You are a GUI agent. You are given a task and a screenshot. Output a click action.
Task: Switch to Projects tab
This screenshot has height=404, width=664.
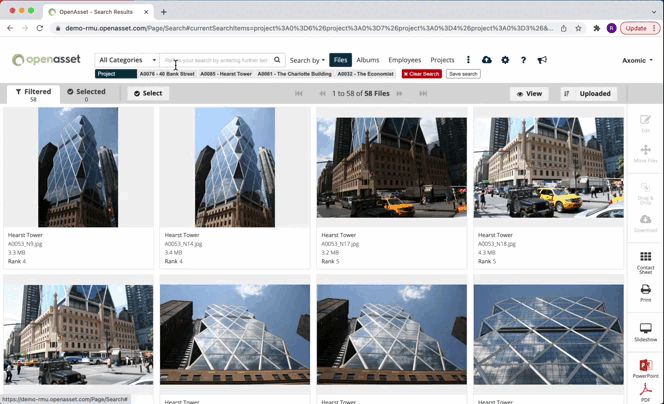(x=442, y=60)
